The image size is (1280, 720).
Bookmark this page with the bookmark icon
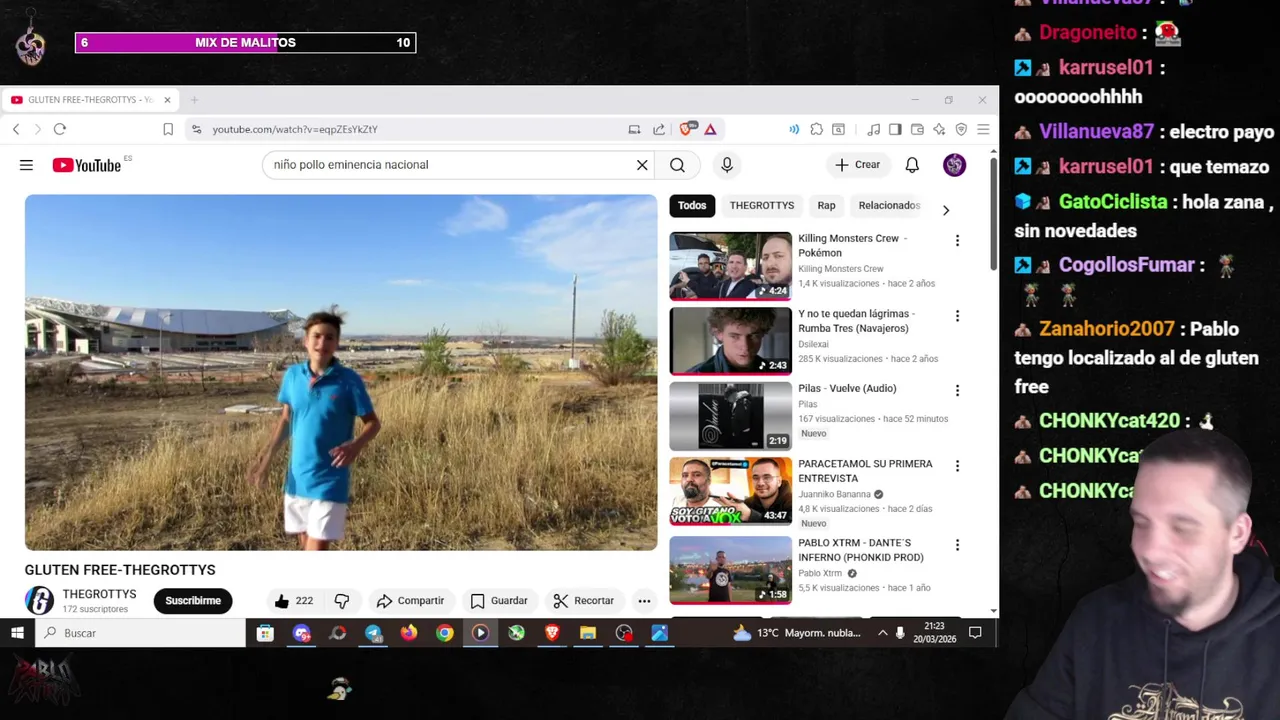tap(168, 129)
